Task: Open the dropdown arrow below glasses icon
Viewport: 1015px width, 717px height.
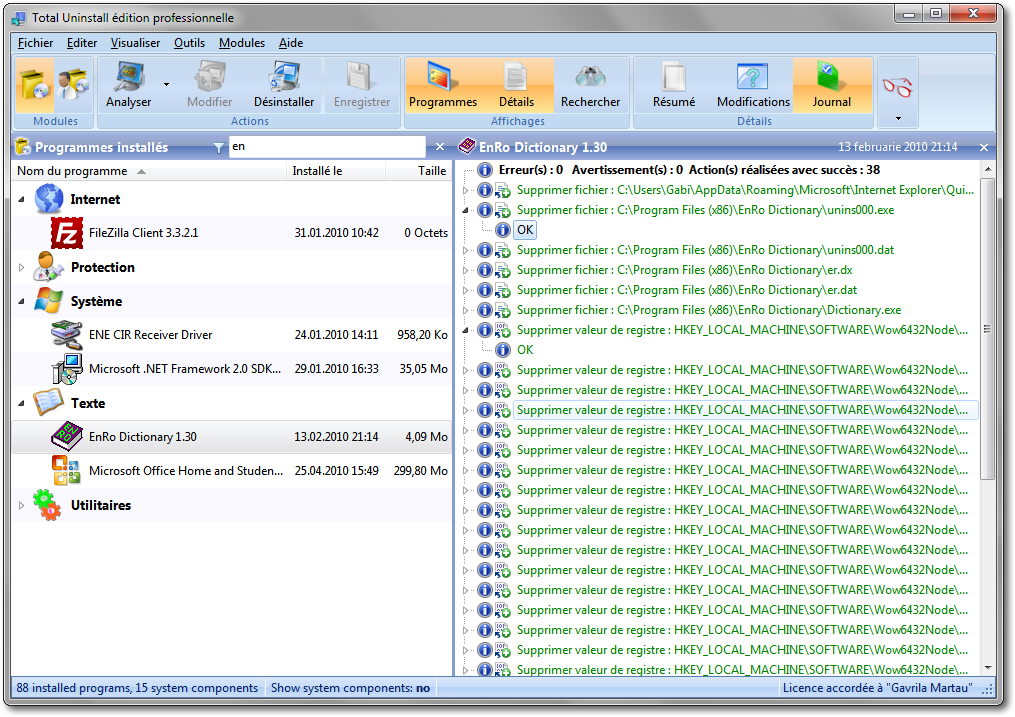Action: pyautogui.click(x=898, y=119)
